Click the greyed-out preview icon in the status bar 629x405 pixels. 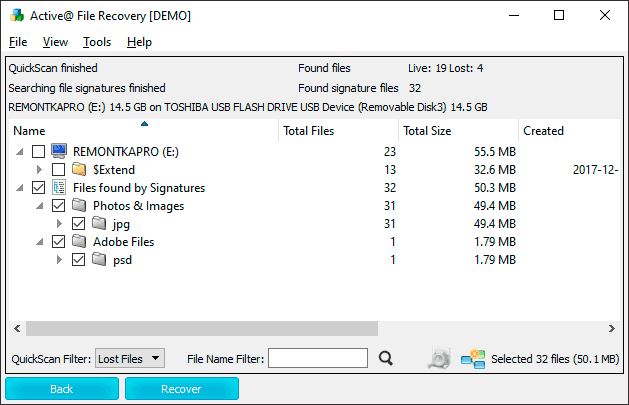click(438, 359)
